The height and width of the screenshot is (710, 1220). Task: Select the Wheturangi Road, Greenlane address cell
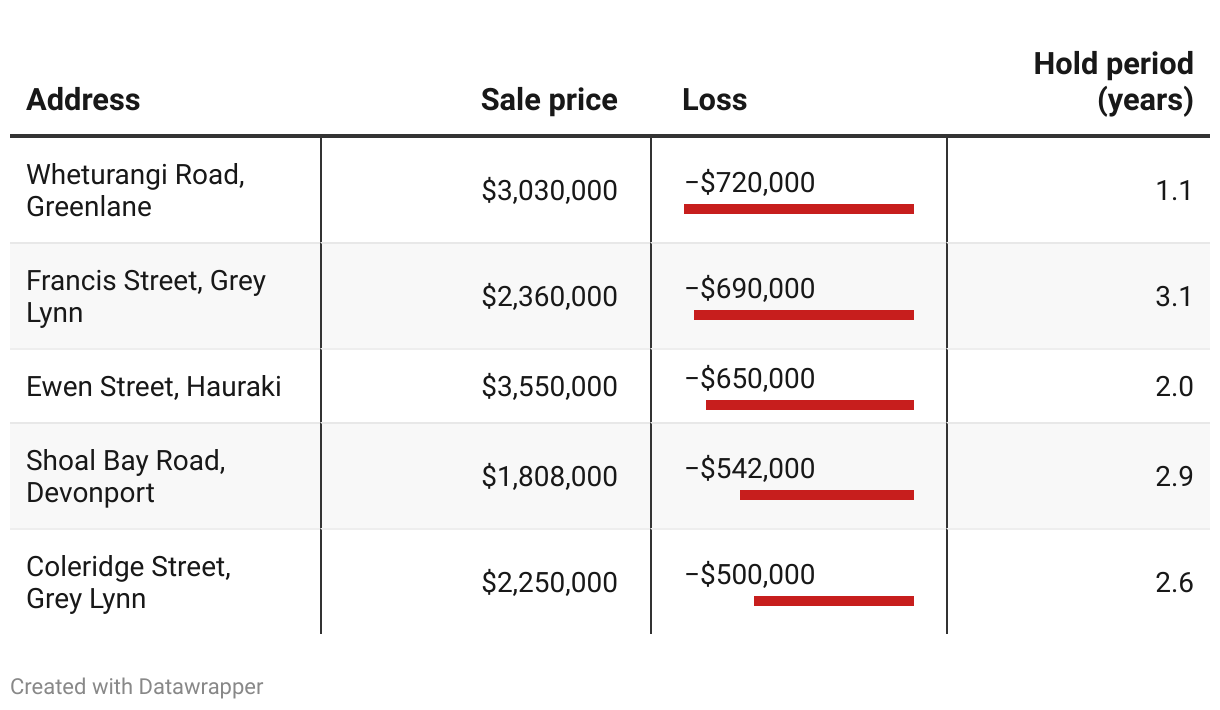135,190
